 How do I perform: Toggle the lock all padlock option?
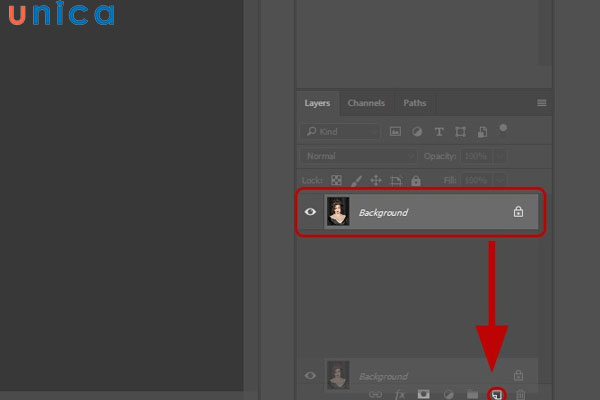pyautogui.click(x=417, y=181)
